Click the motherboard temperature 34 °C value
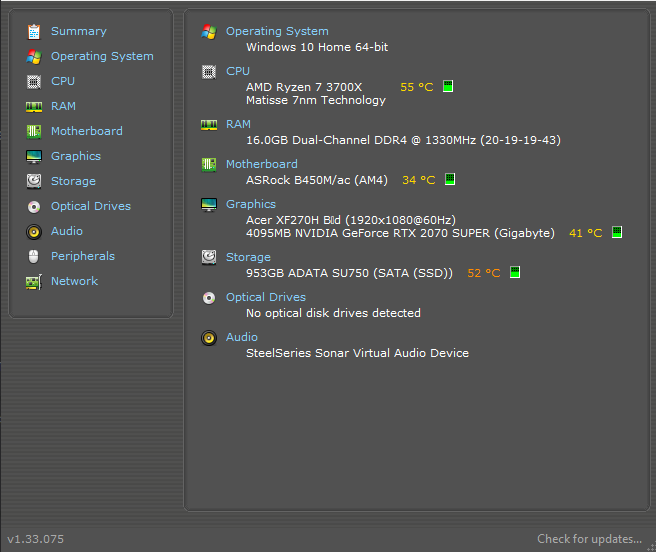 (418, 180)
